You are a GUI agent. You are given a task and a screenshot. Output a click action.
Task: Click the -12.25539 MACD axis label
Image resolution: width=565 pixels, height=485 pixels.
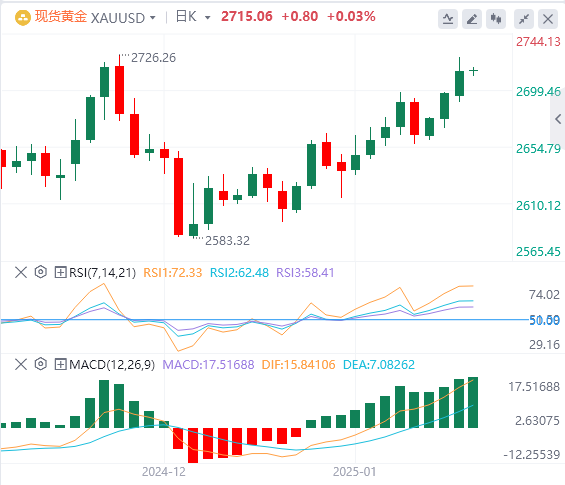click(531, 455)
